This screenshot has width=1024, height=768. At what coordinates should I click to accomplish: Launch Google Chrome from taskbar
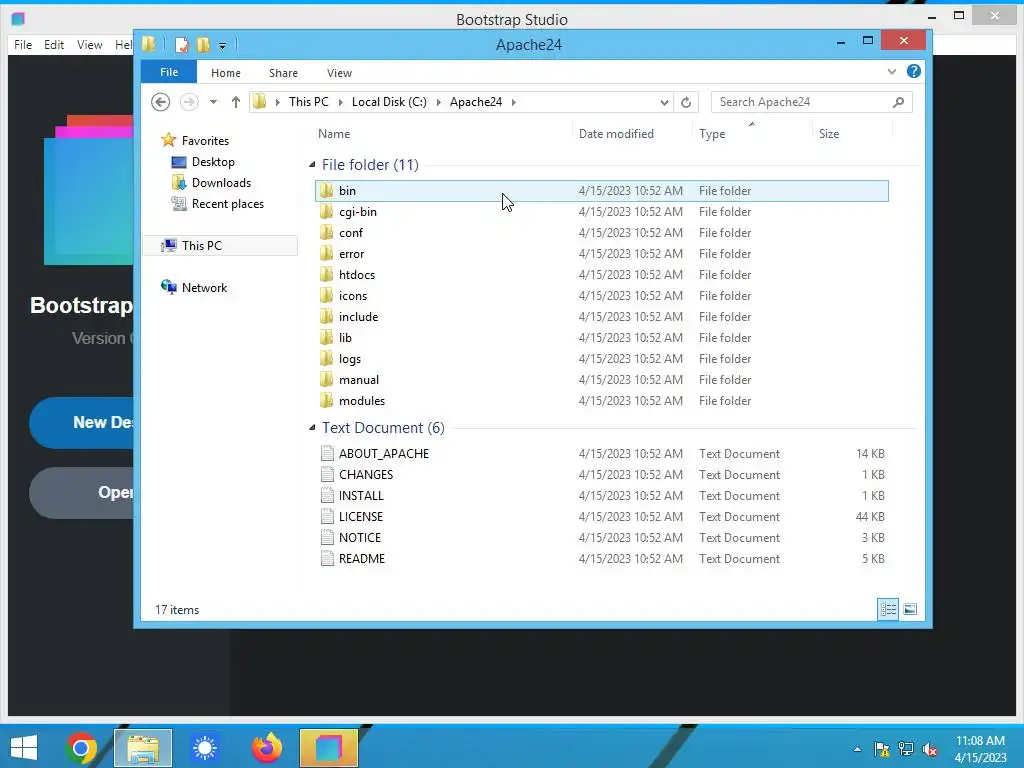(x=81, y=748)
